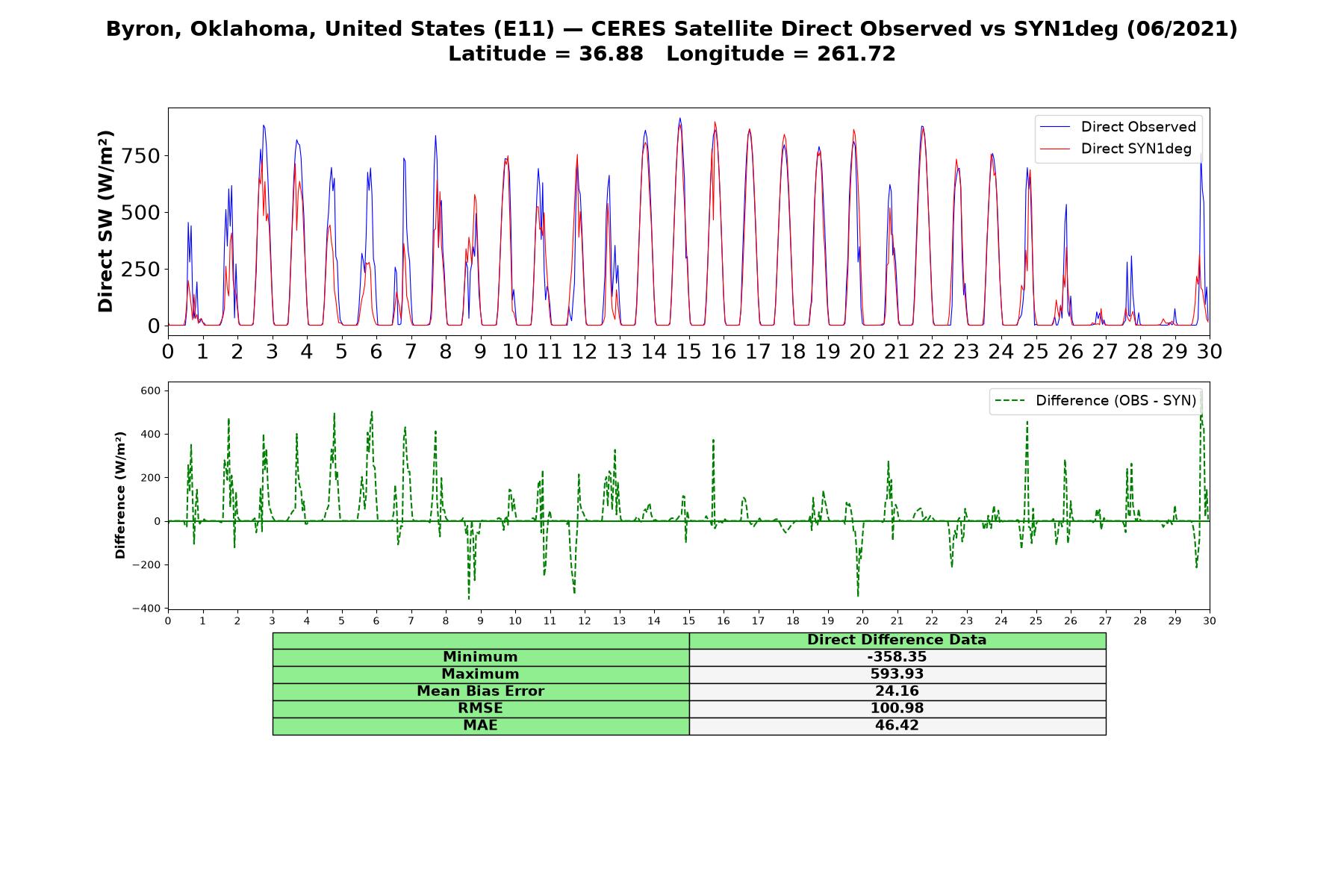1344x896 pixels.
Task: Click the Direct SW (W/m²) axis label
Action: [x=105, y=222]
